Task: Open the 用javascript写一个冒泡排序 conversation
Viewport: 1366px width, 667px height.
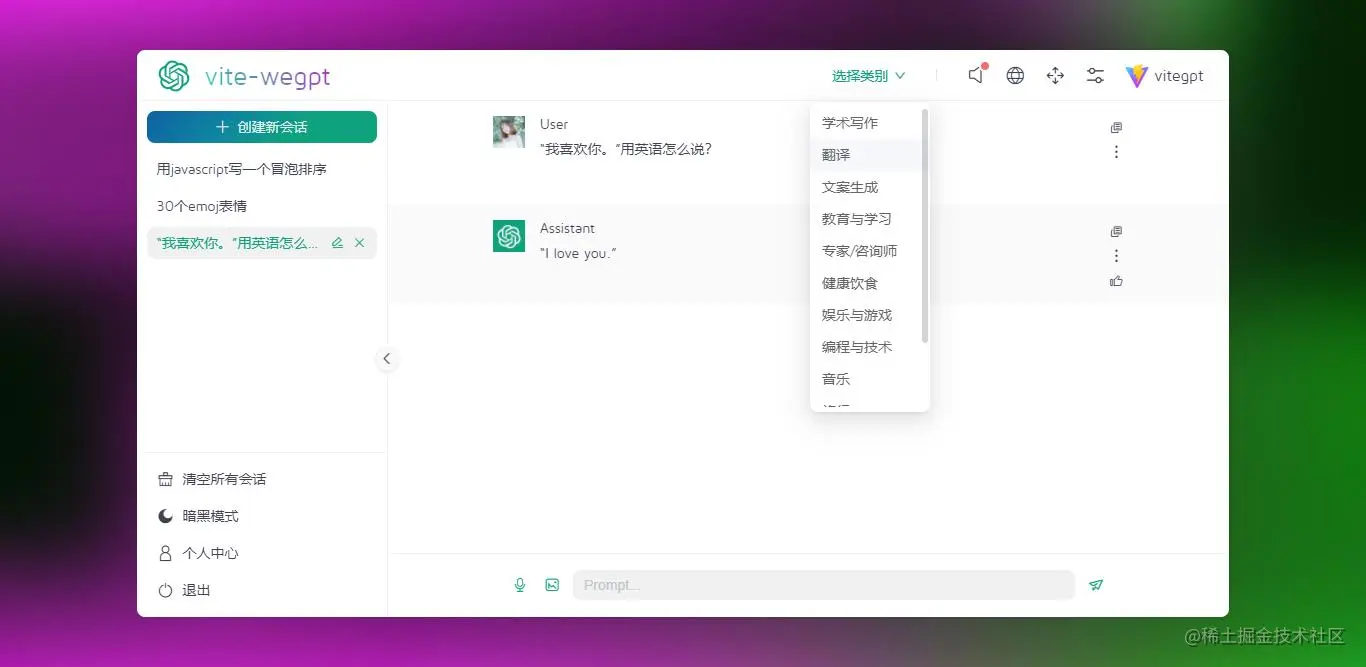Action: [262, 169]
